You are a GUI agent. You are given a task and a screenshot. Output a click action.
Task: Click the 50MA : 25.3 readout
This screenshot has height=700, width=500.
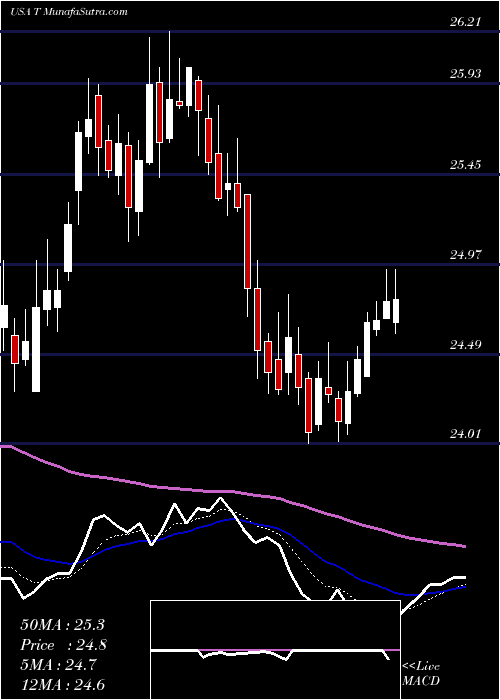point(62,625)
